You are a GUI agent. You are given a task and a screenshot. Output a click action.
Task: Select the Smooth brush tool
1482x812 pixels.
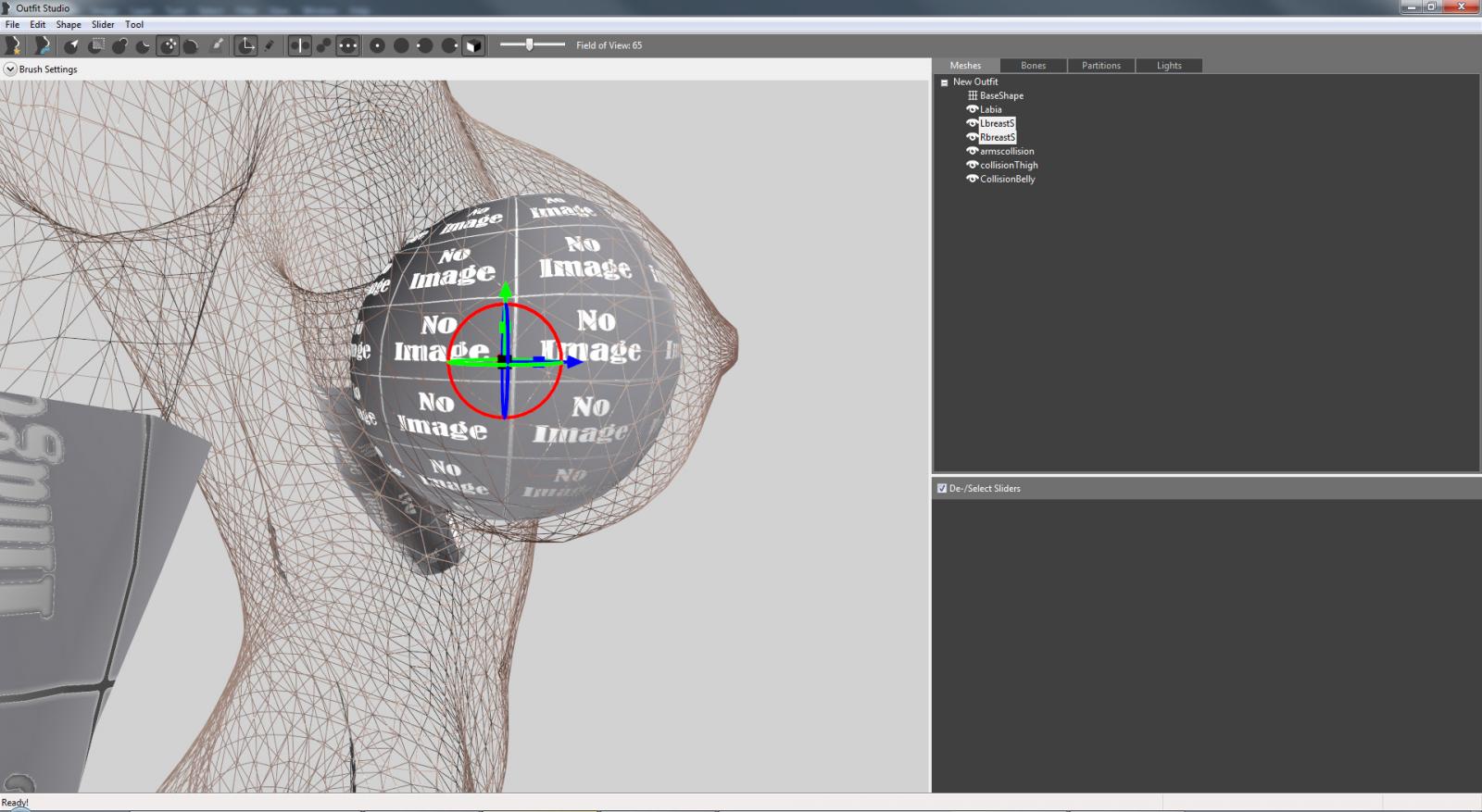(x=192, y=45)
